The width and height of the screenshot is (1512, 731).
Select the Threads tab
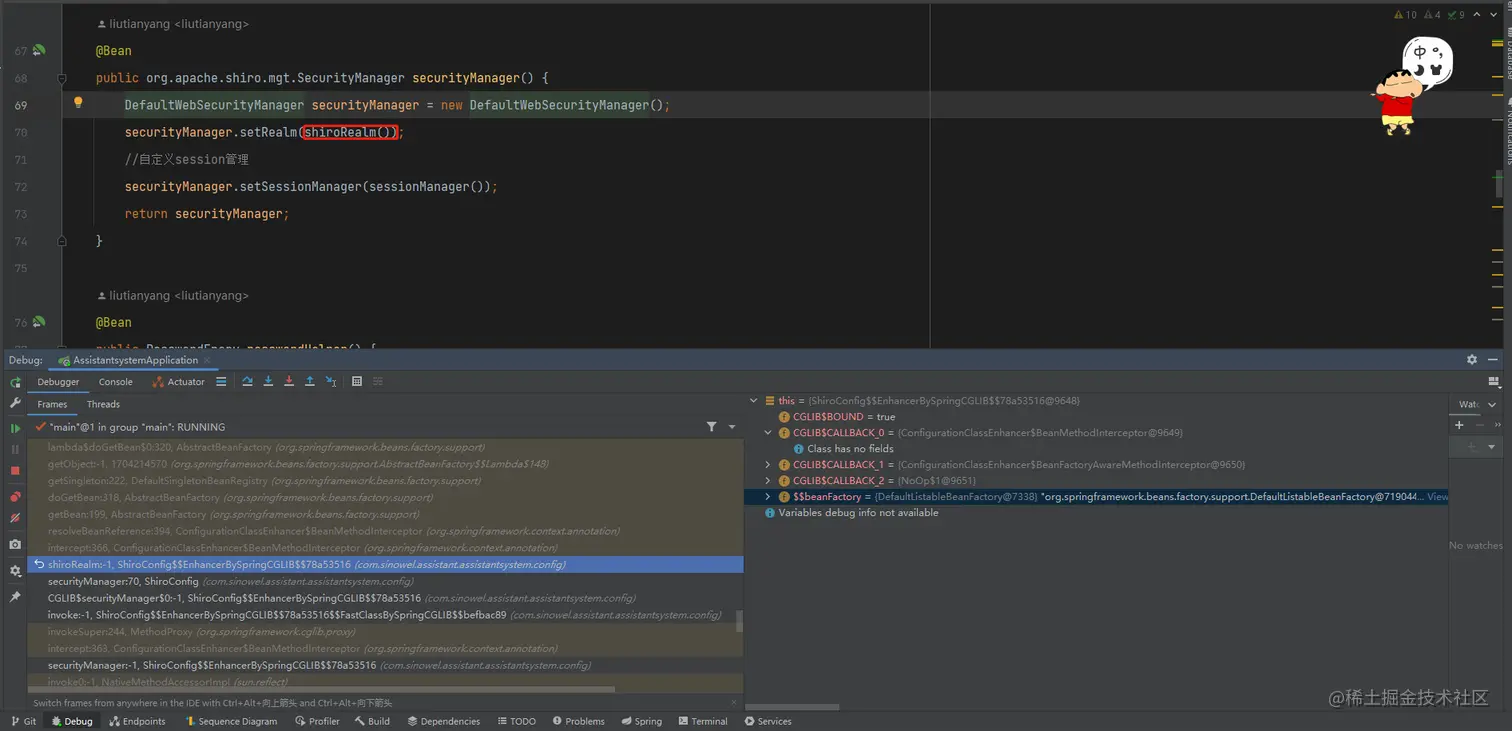pyautogui.click(x=103, y=404)
